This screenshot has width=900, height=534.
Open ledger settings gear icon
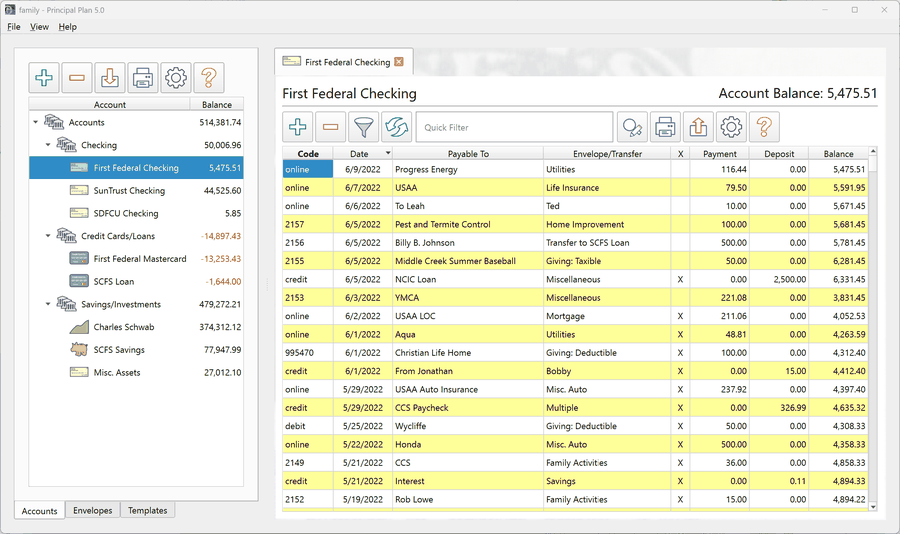pos(731,127)
